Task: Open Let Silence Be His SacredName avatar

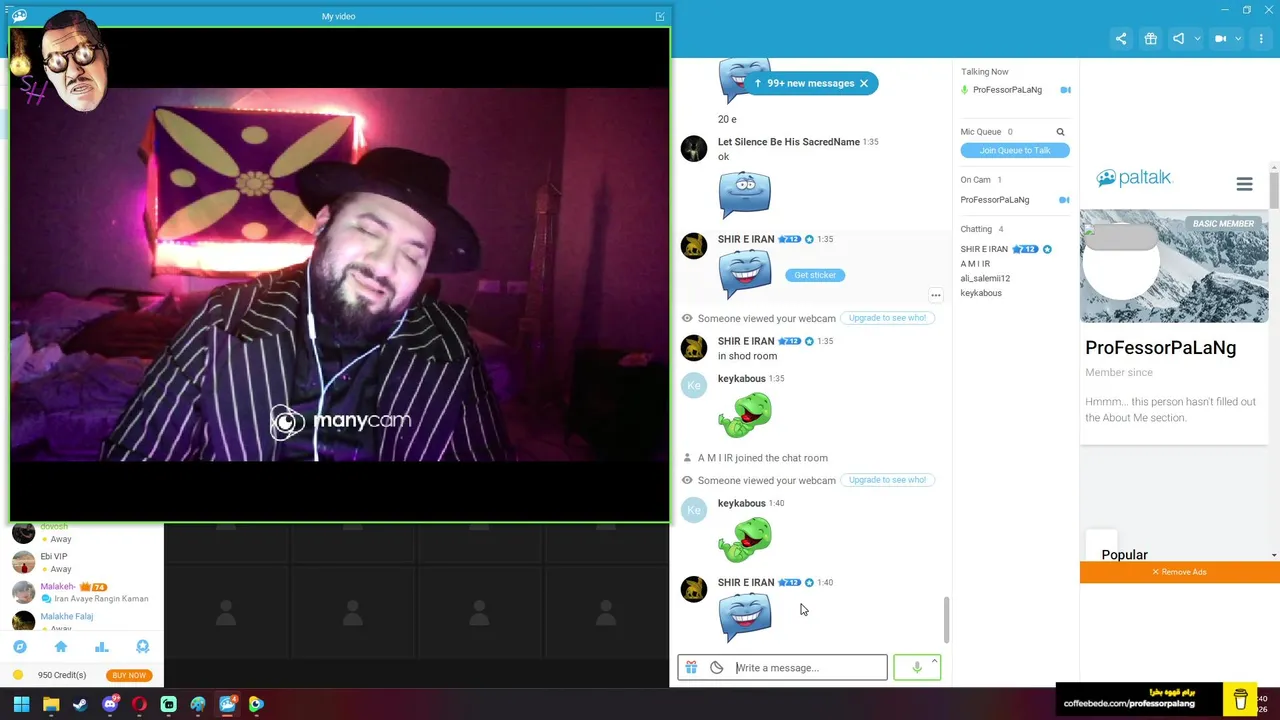Action: coord(694,148)
